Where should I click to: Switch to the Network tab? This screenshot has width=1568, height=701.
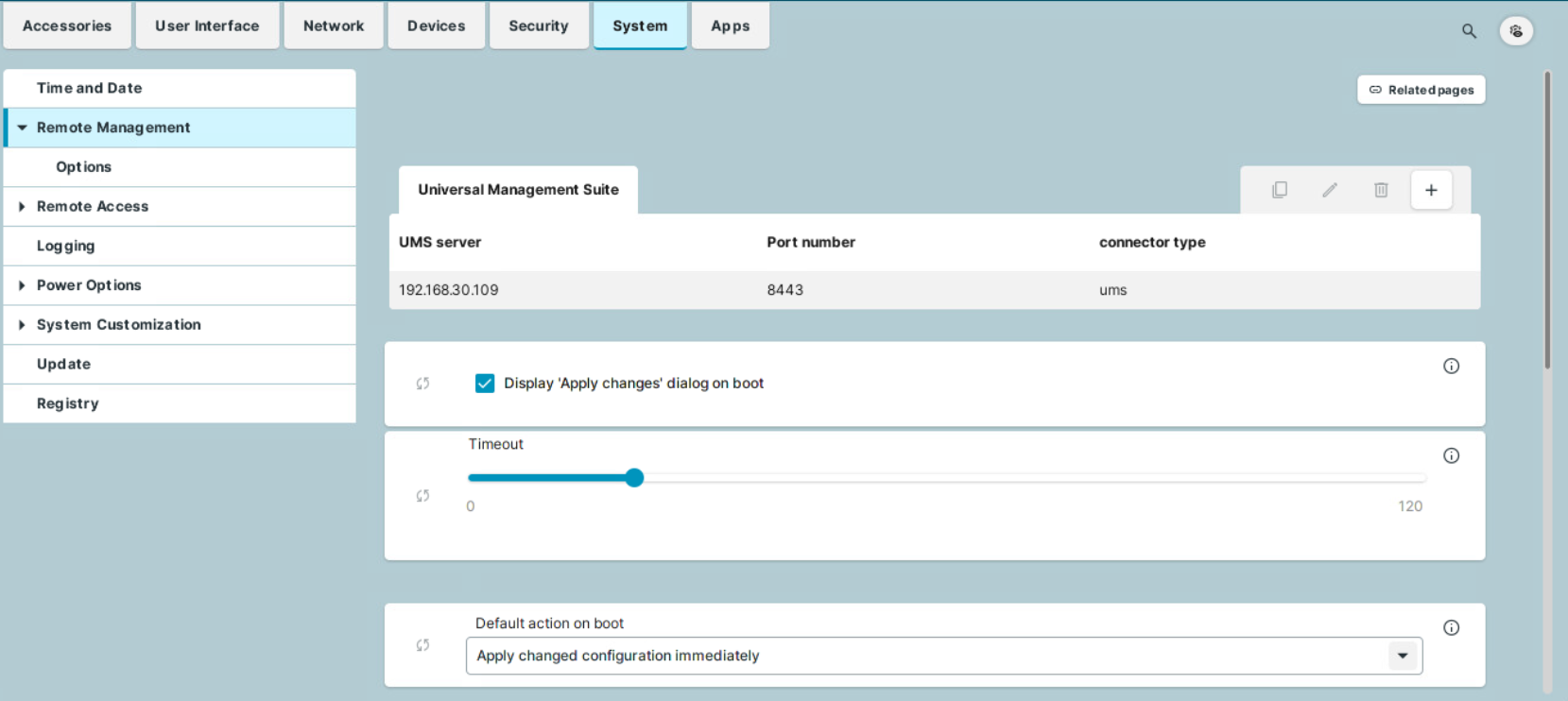(333, 26)
